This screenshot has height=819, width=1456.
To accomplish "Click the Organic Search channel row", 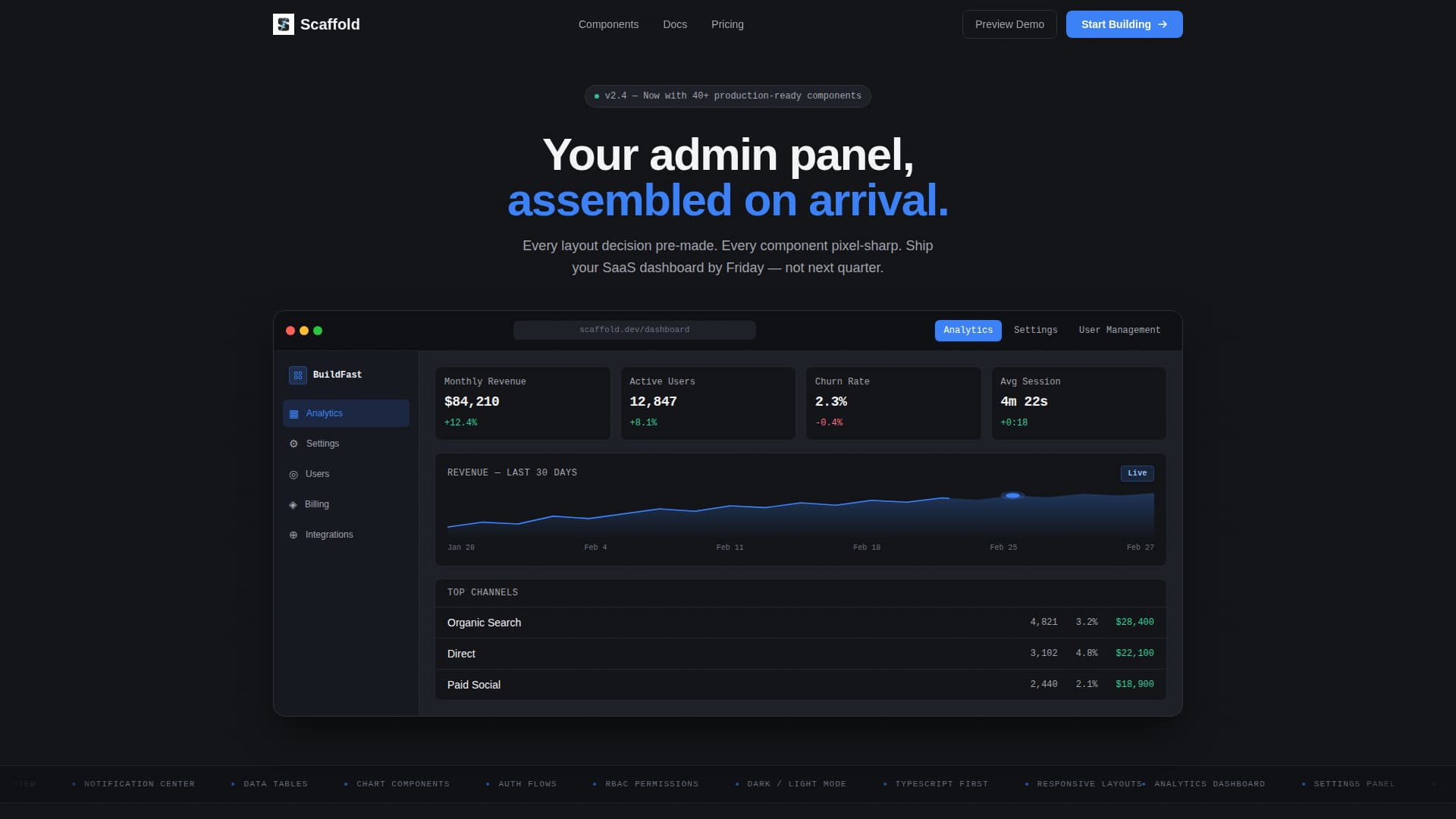I will 801,623.
